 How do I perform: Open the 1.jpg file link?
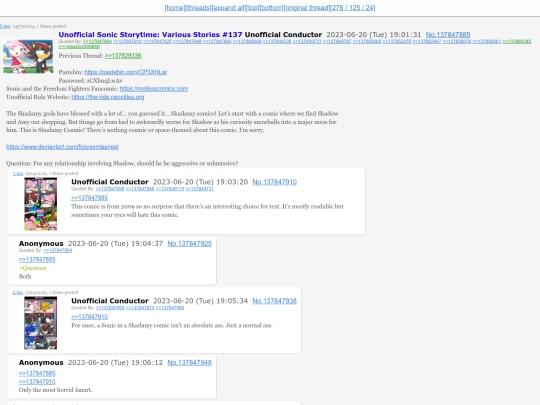tap(18, 174)
